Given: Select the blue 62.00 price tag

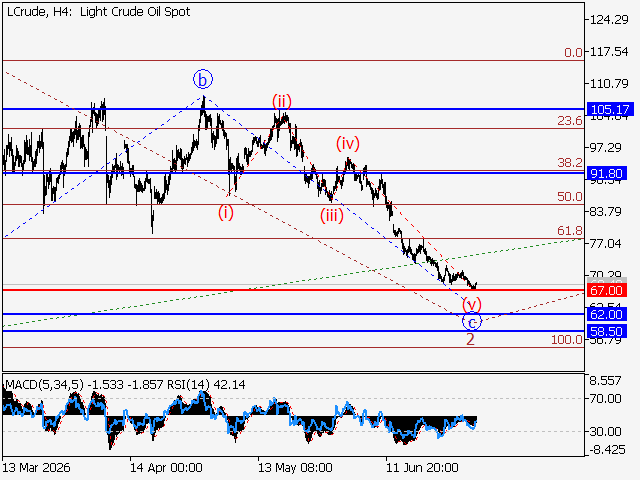Looking at the screenshot, I should pyautogui.click(x=607, y=314).
